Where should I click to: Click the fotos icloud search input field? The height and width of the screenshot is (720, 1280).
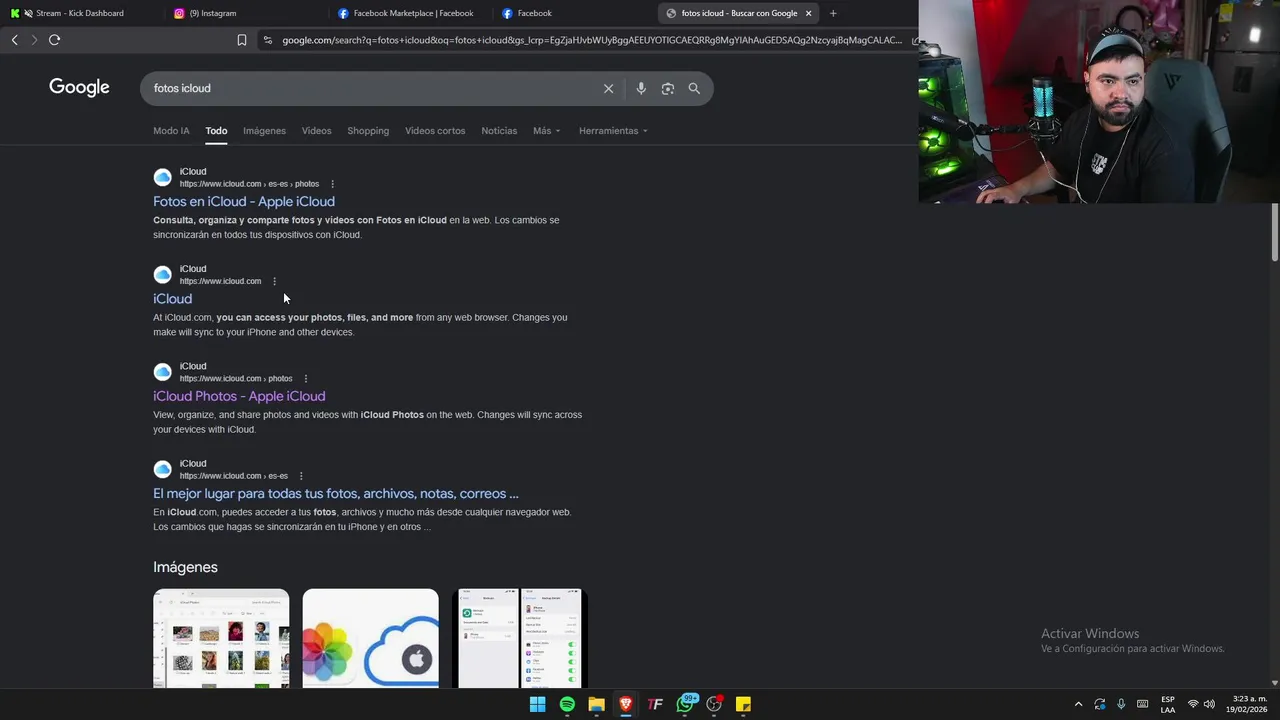370,88
